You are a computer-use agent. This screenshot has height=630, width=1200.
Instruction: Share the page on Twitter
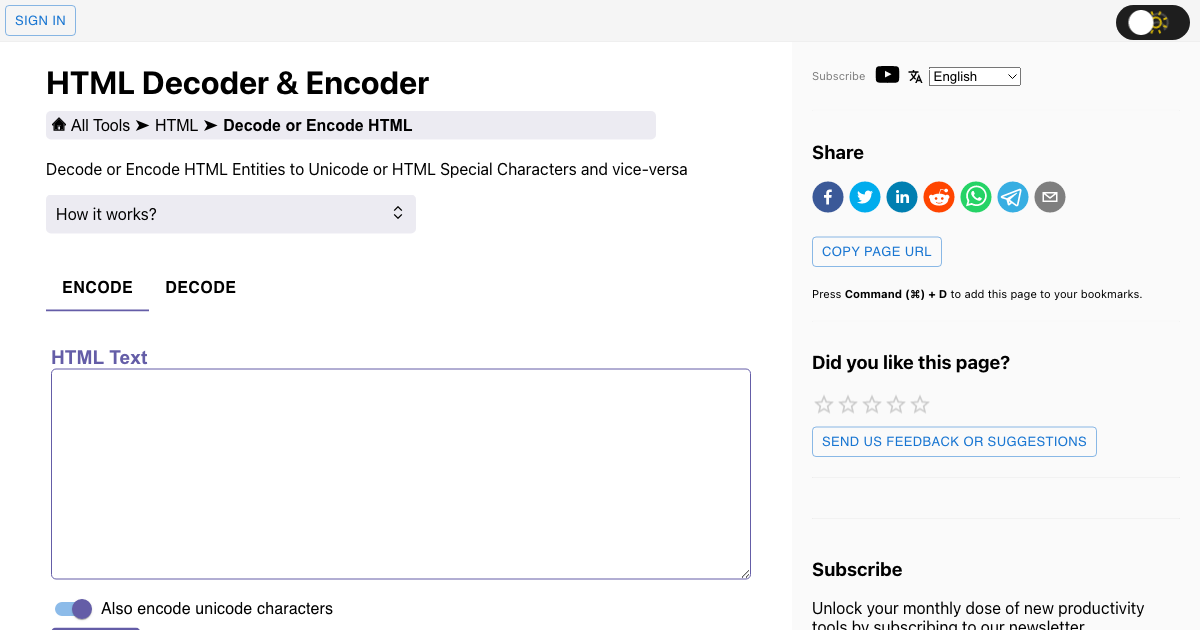[864, 197]
